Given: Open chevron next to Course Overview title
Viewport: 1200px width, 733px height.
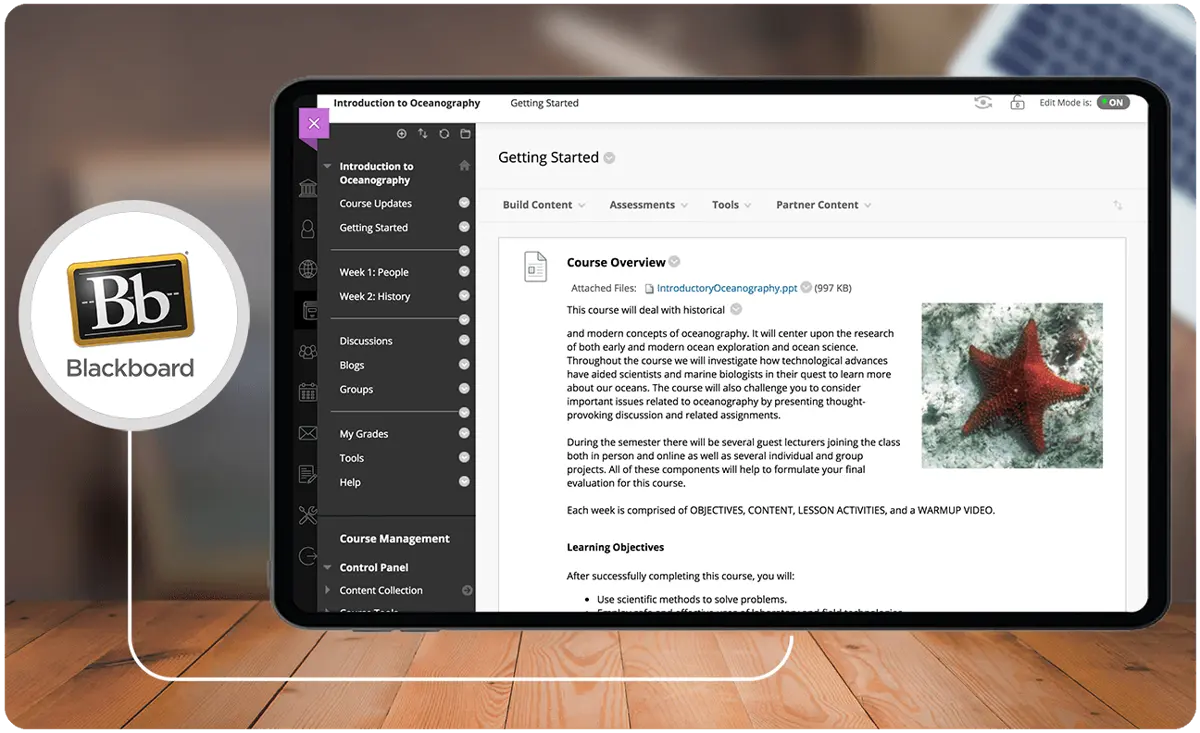Looking at the screenshot, I should click(x=674, y=262).
